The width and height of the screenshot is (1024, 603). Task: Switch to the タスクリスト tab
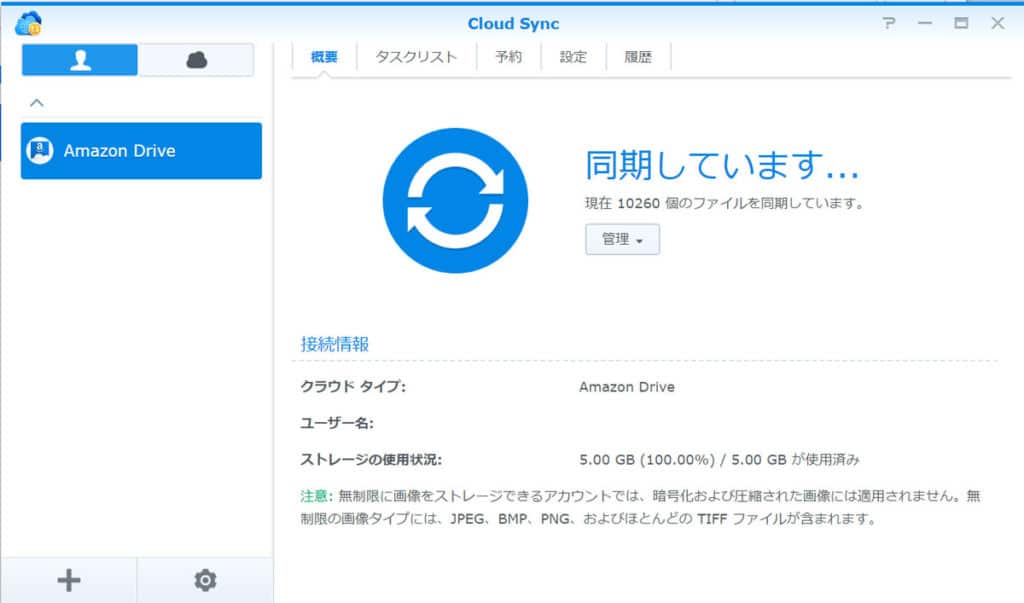[x=416, y=57]
